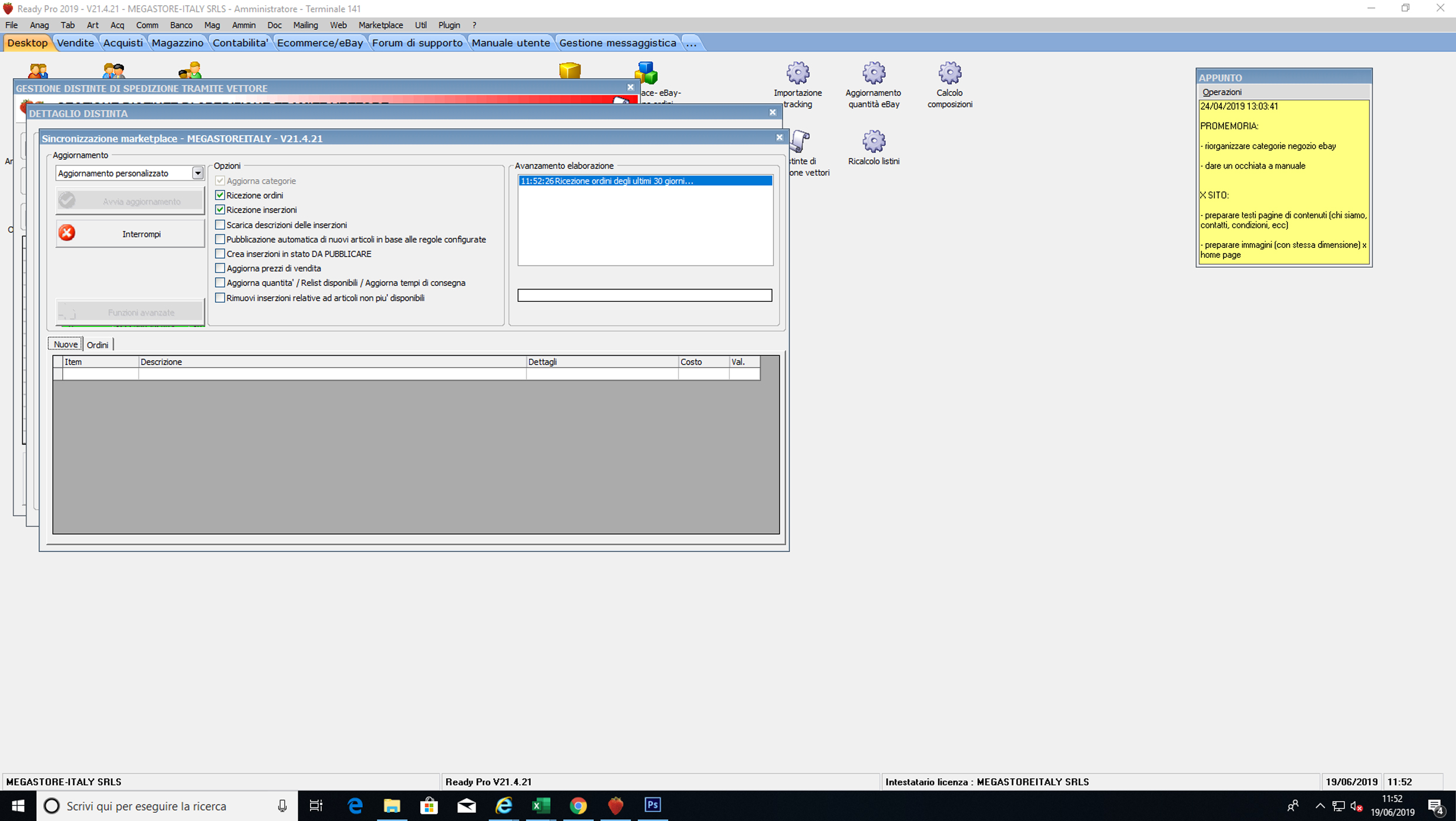Viewport: 1456px width, 821px height.
Task: Show hidden system tray icons
Action: (1319, 806)
